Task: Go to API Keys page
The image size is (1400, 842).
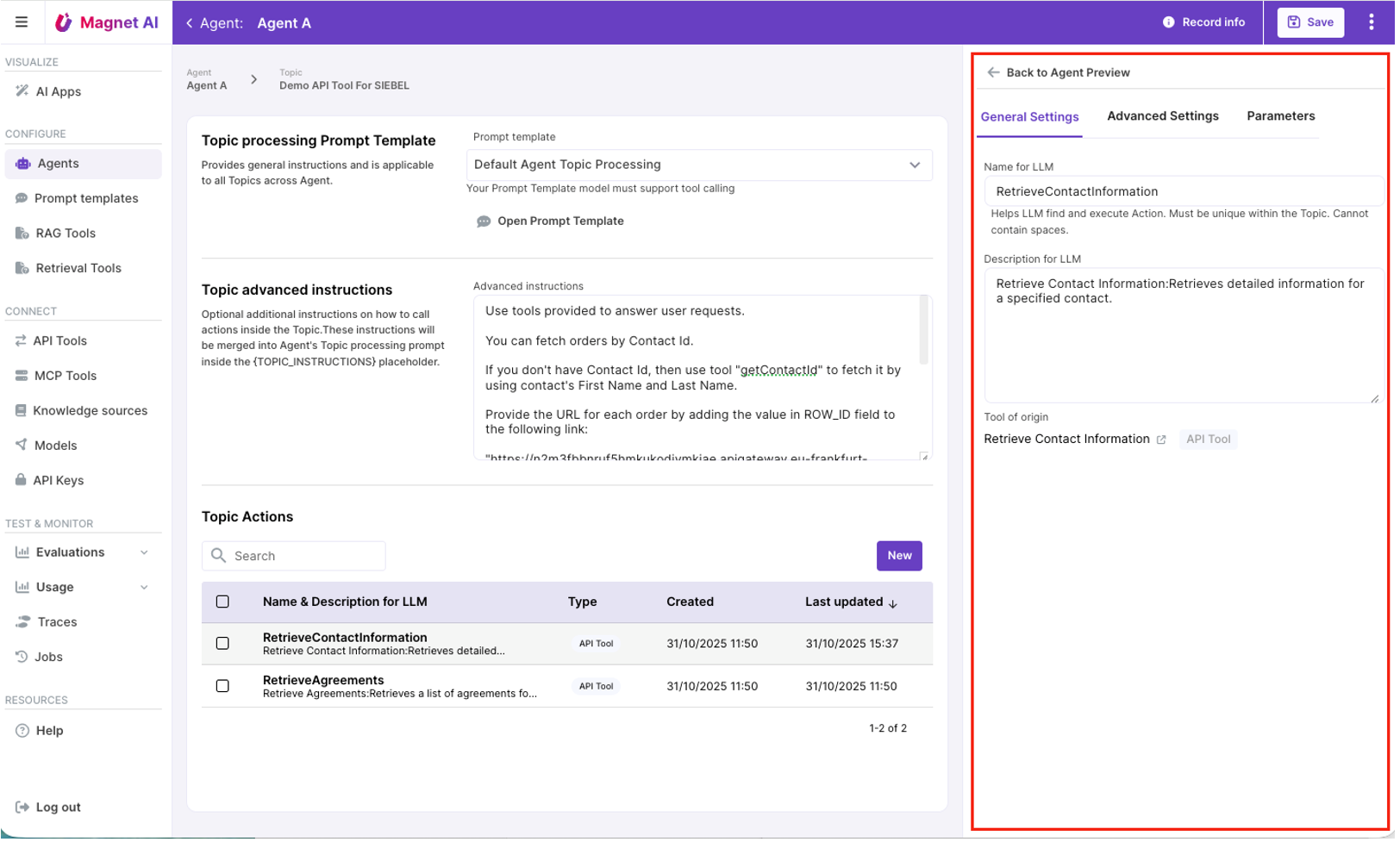Action: [58, 482]
